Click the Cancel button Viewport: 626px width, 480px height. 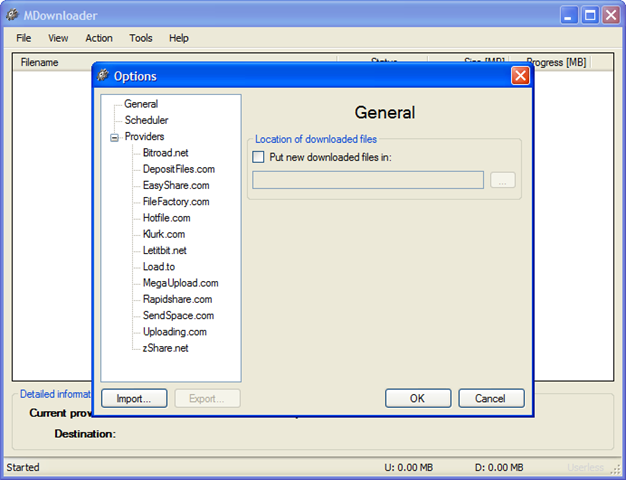491,398
